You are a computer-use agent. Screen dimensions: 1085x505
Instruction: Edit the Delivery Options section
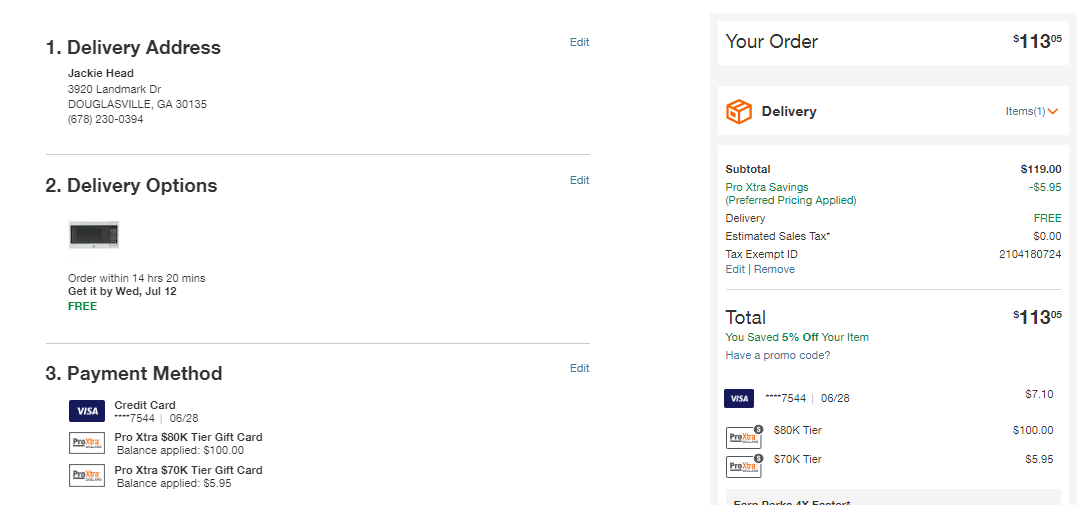(579, 180)
